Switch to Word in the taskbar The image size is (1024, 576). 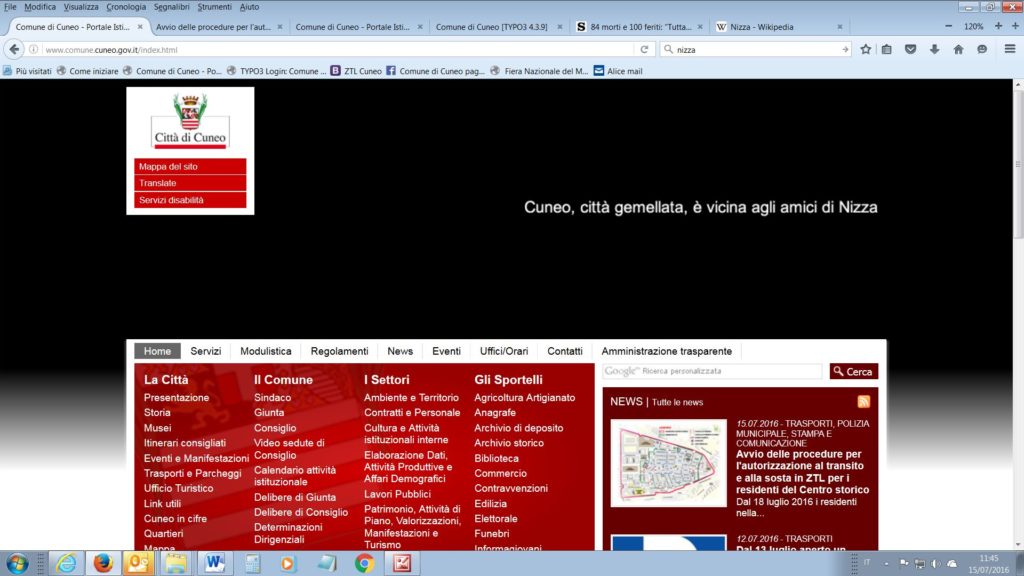click(x=214, y=563)
